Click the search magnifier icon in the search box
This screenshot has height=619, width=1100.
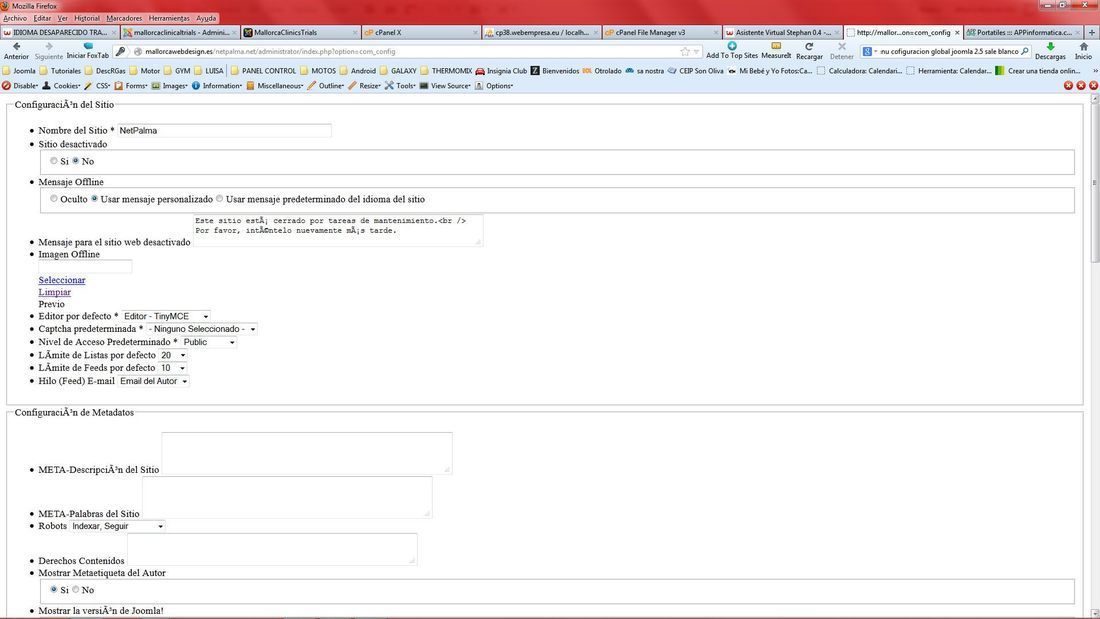coord(1024,51)
